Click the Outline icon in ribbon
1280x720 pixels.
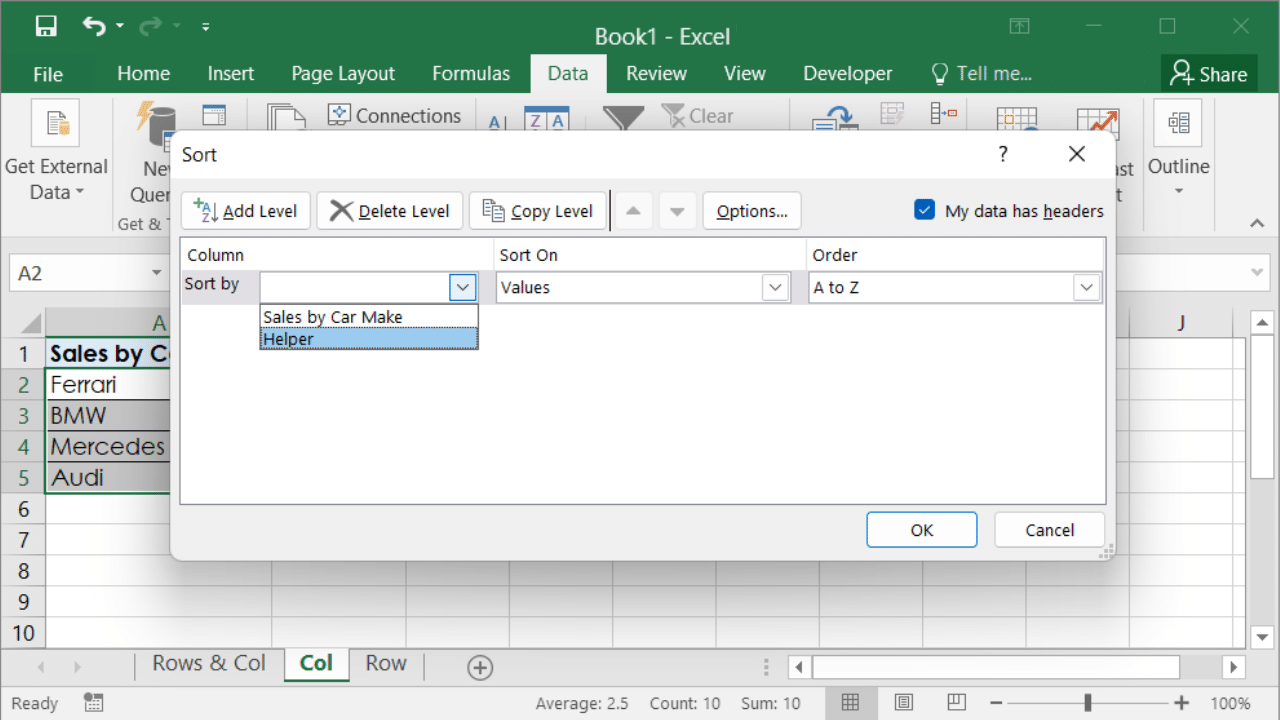coord(1178,124)
